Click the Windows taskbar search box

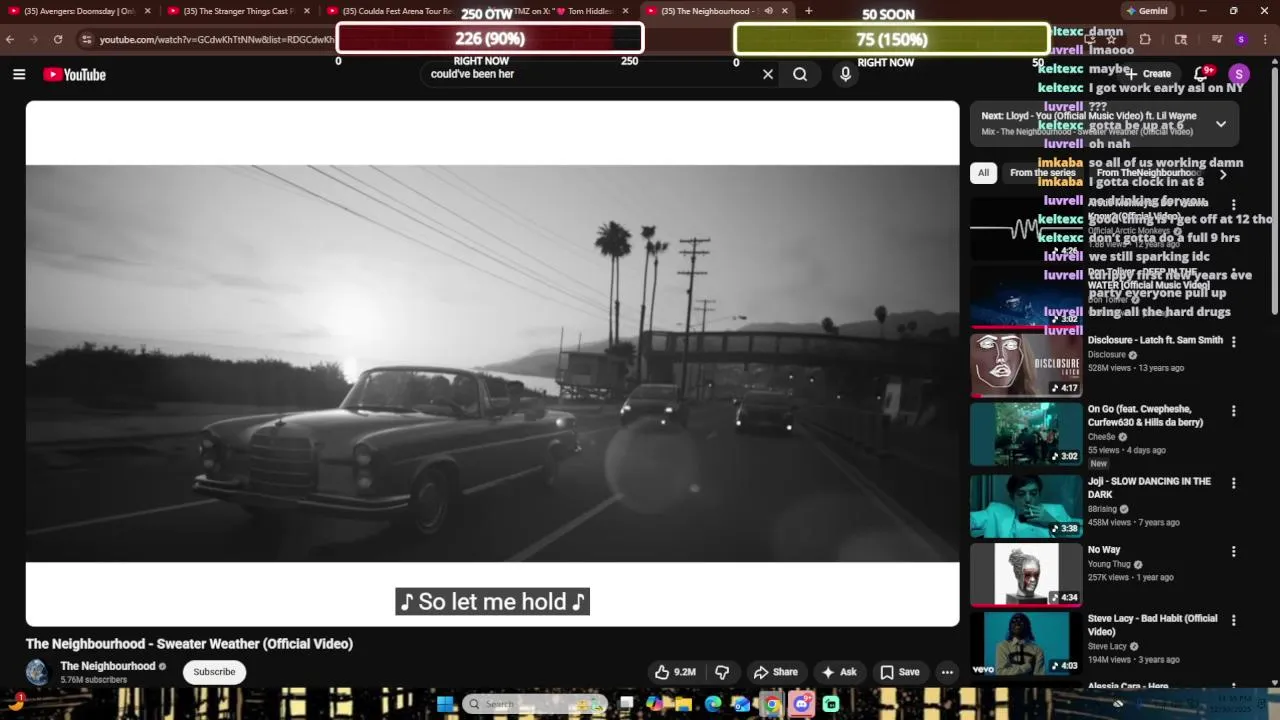pyautogui.click(x=534, y=704)
